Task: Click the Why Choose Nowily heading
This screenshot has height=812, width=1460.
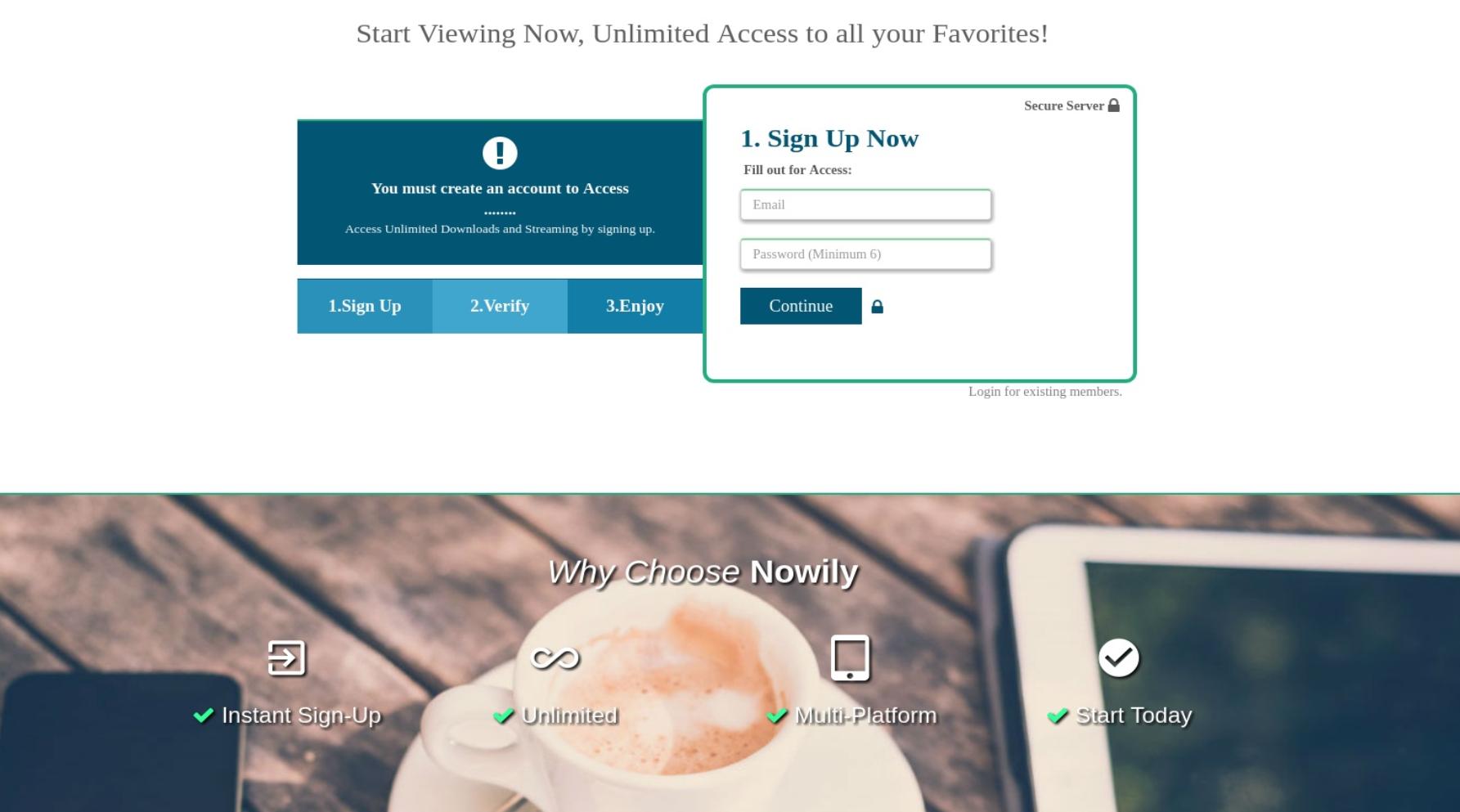Action: [x=703, y=572]
